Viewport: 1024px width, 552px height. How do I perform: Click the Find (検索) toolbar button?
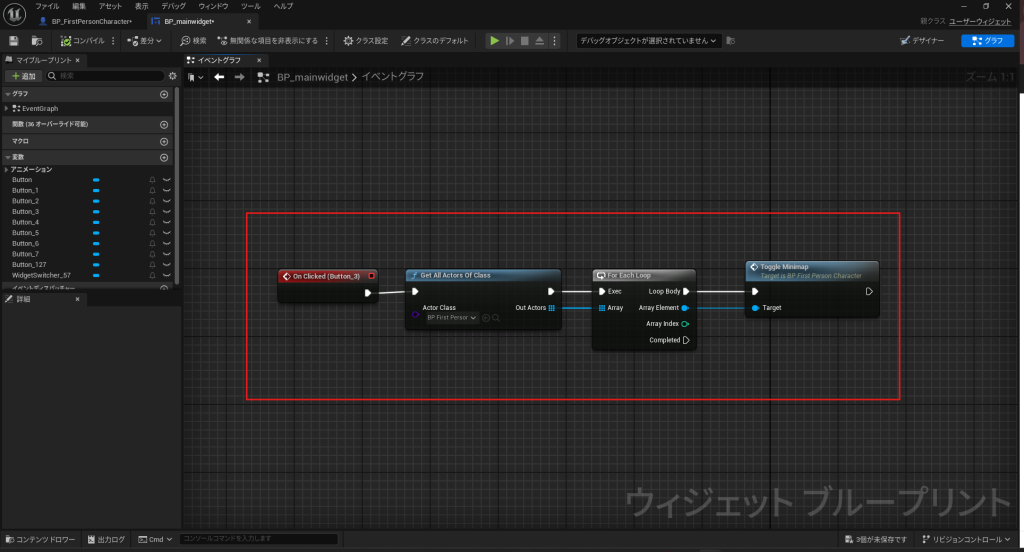(193, 41)
